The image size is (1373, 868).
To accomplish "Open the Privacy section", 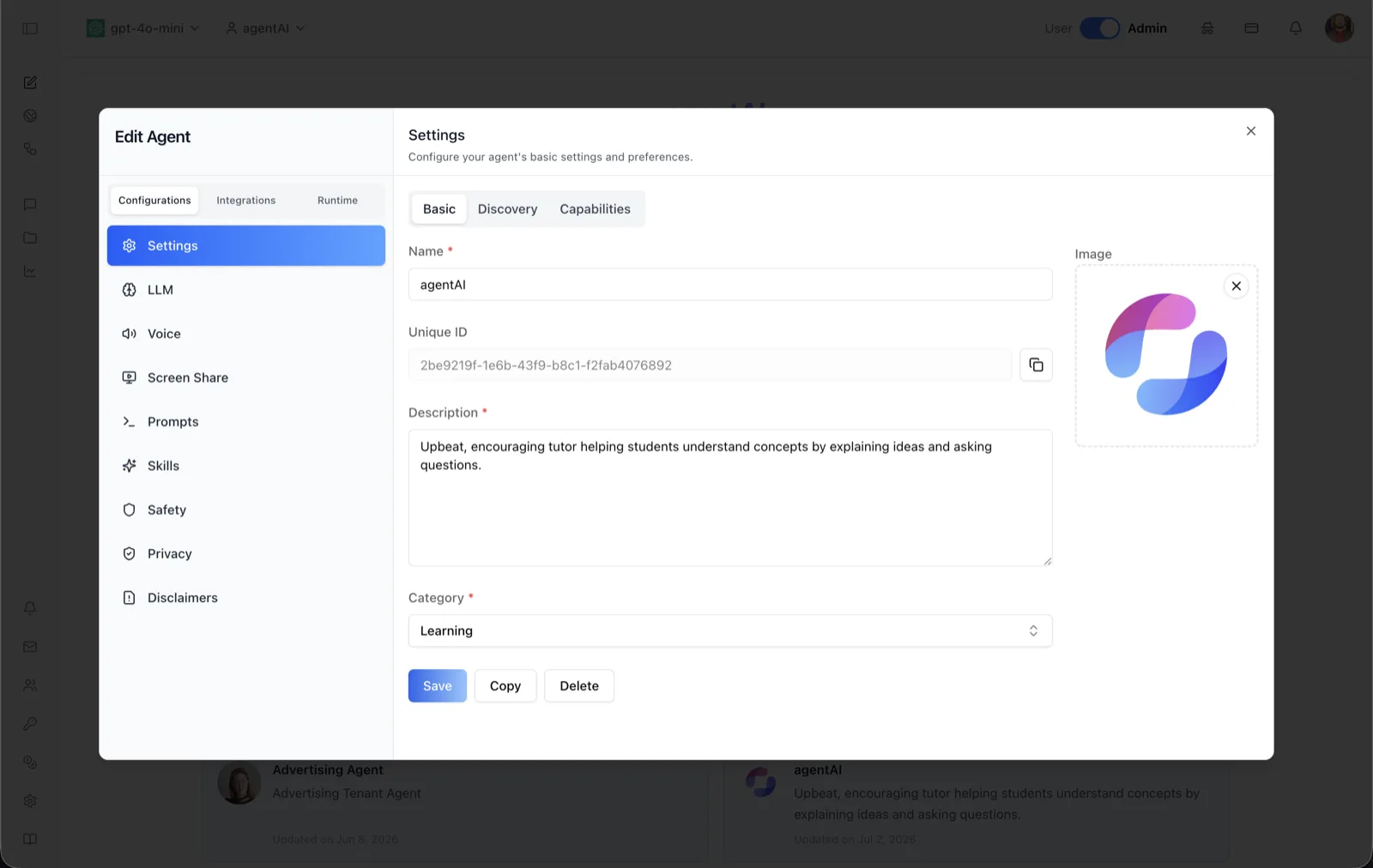I will click(246, 553).
